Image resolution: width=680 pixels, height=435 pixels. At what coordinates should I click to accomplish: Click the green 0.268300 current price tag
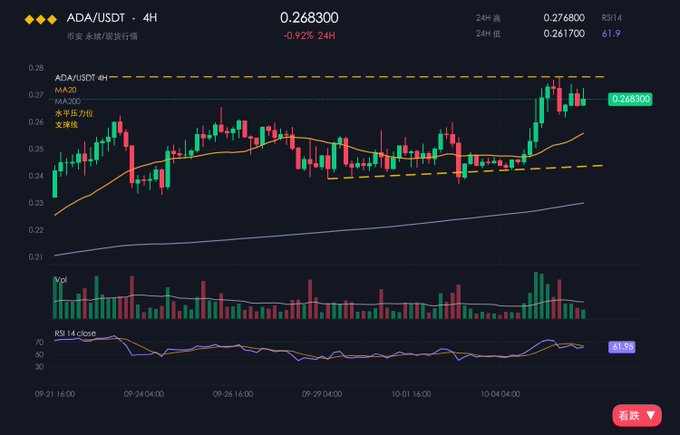tap(630, 99)
